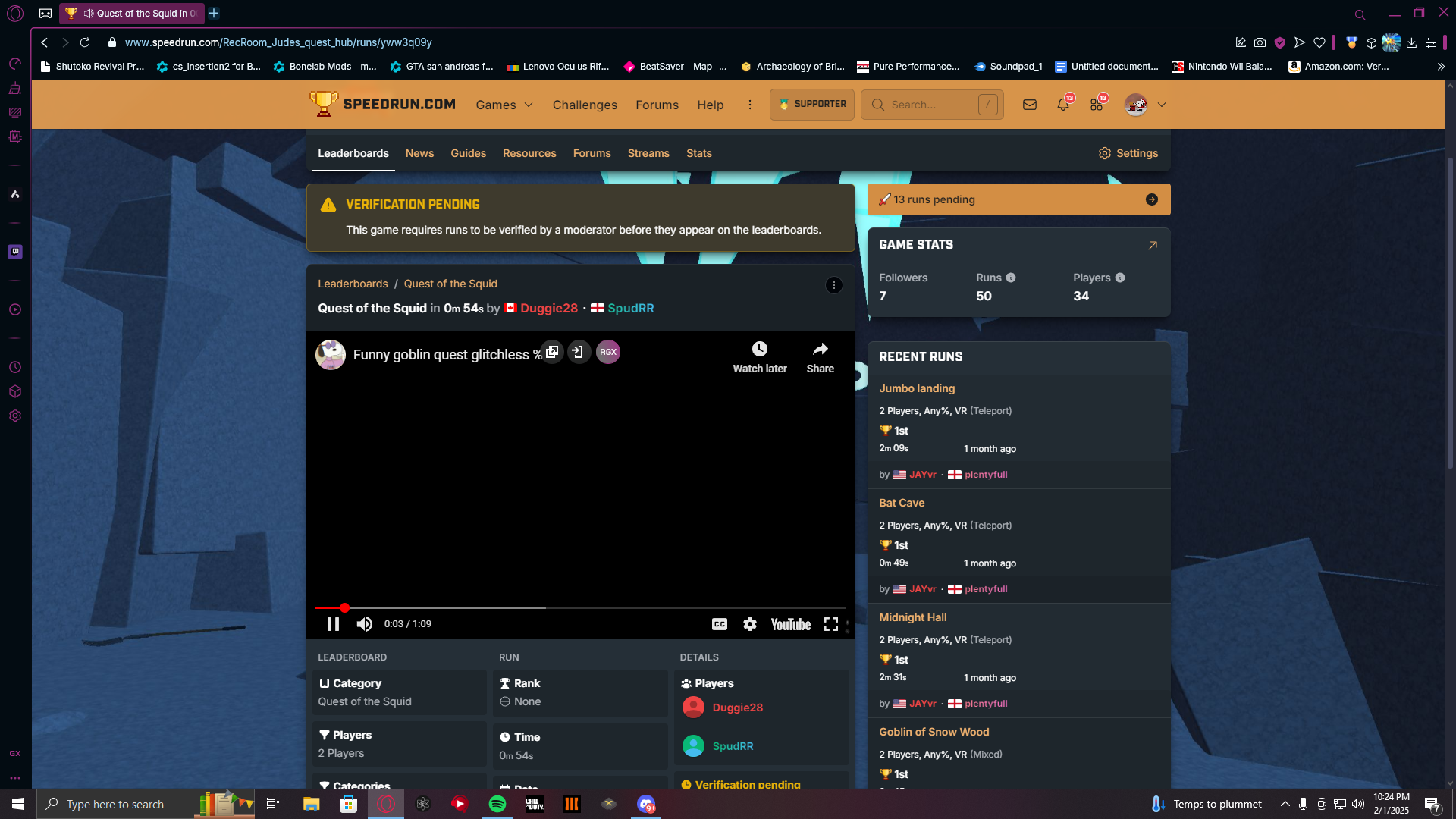Screen dimensions: 1456x819
Task: Switch to the Guides tab
Action: click(468, 153)
